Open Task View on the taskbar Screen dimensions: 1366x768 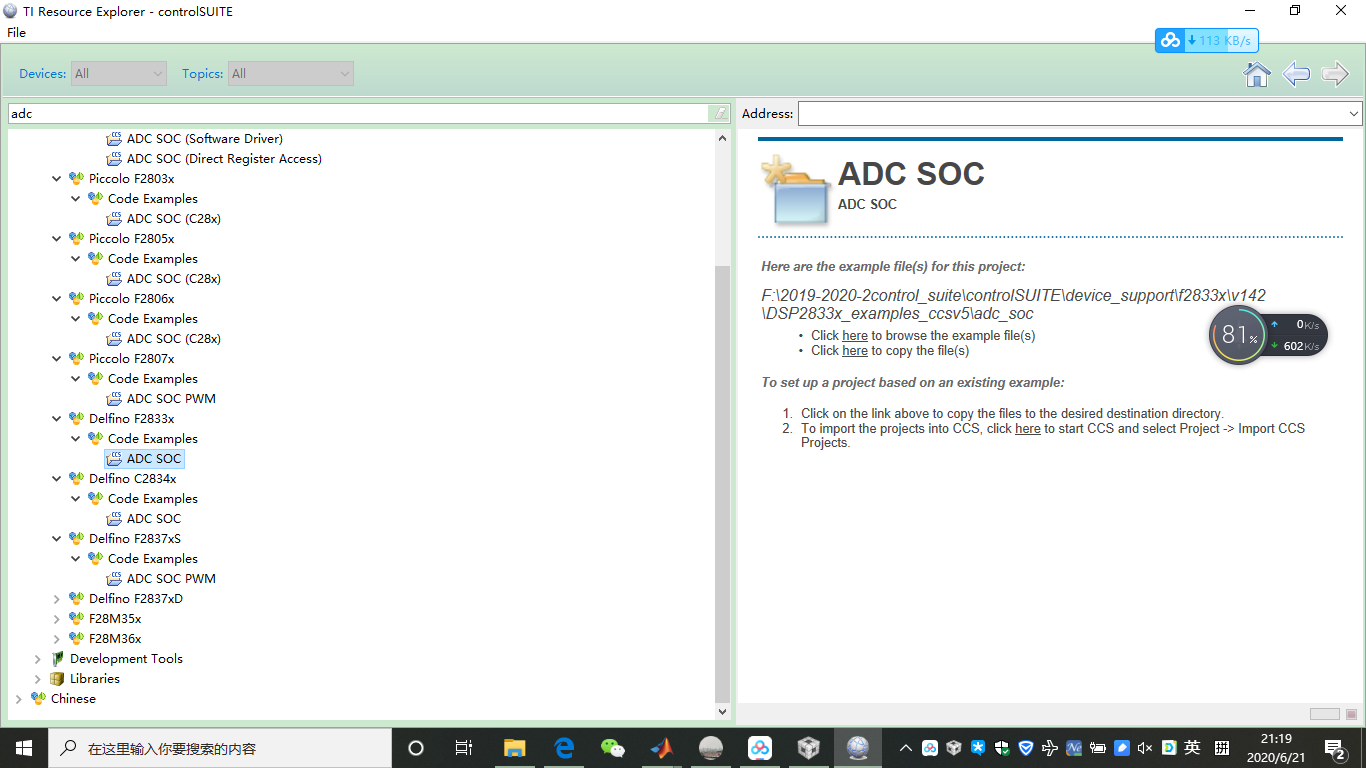[x=464, y=748]
